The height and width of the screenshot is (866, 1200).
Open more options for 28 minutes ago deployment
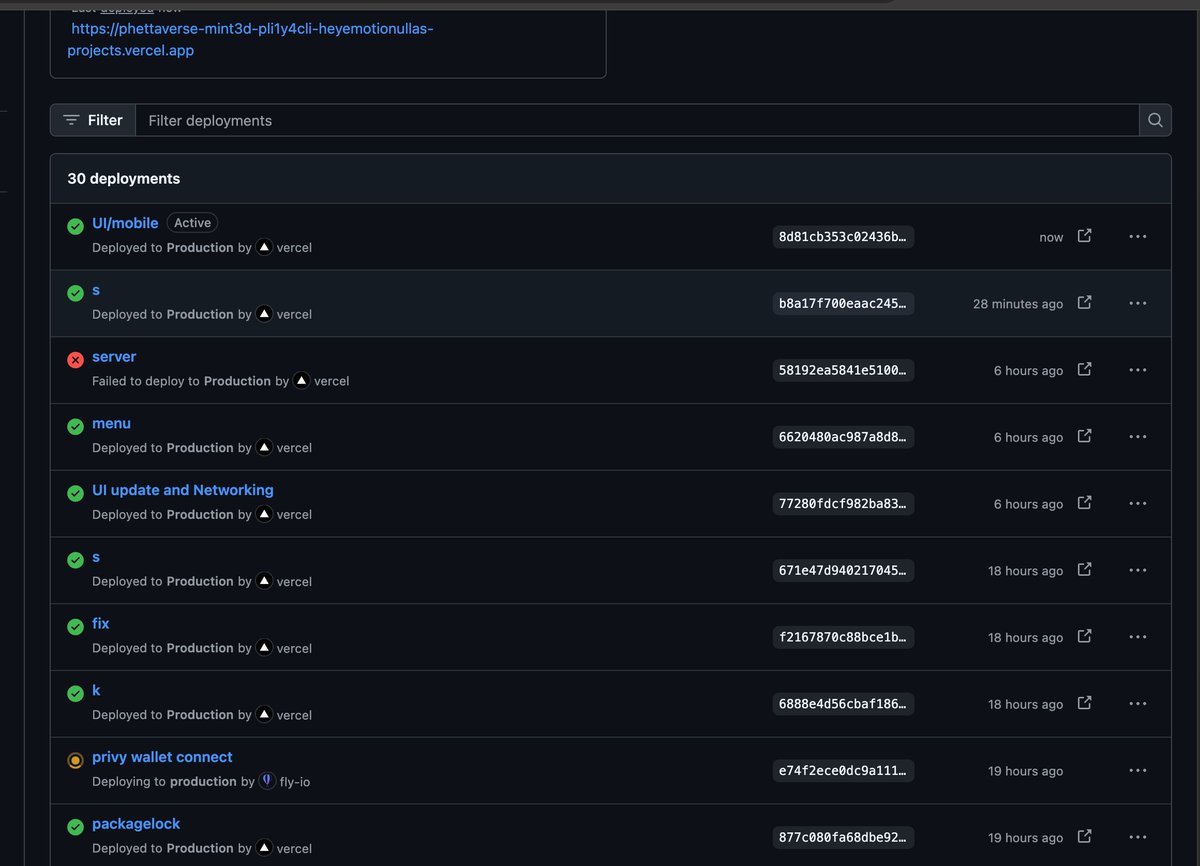pyautogui.click(x=1137, y=303)
